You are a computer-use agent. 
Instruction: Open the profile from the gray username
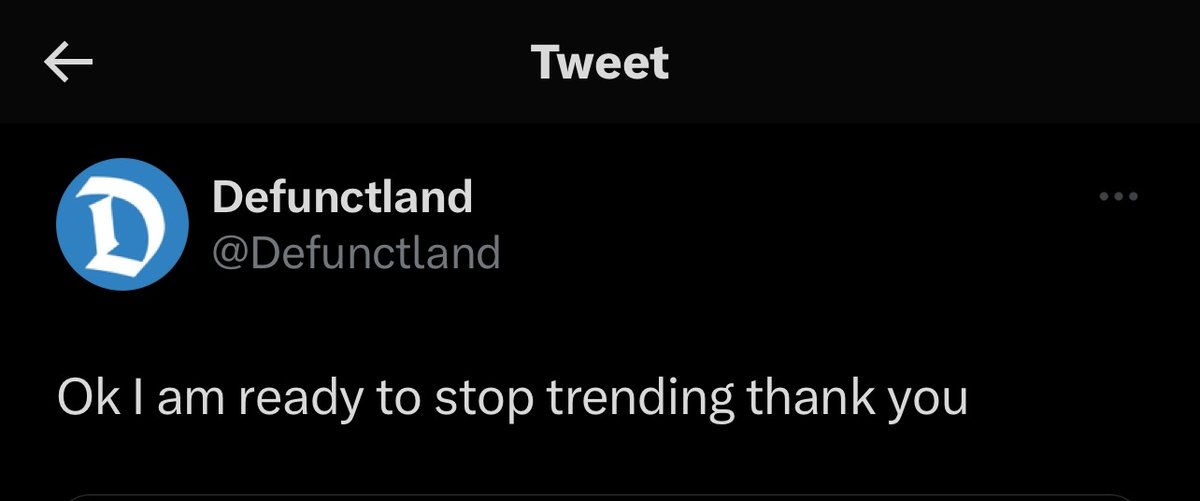pos(356,253)
